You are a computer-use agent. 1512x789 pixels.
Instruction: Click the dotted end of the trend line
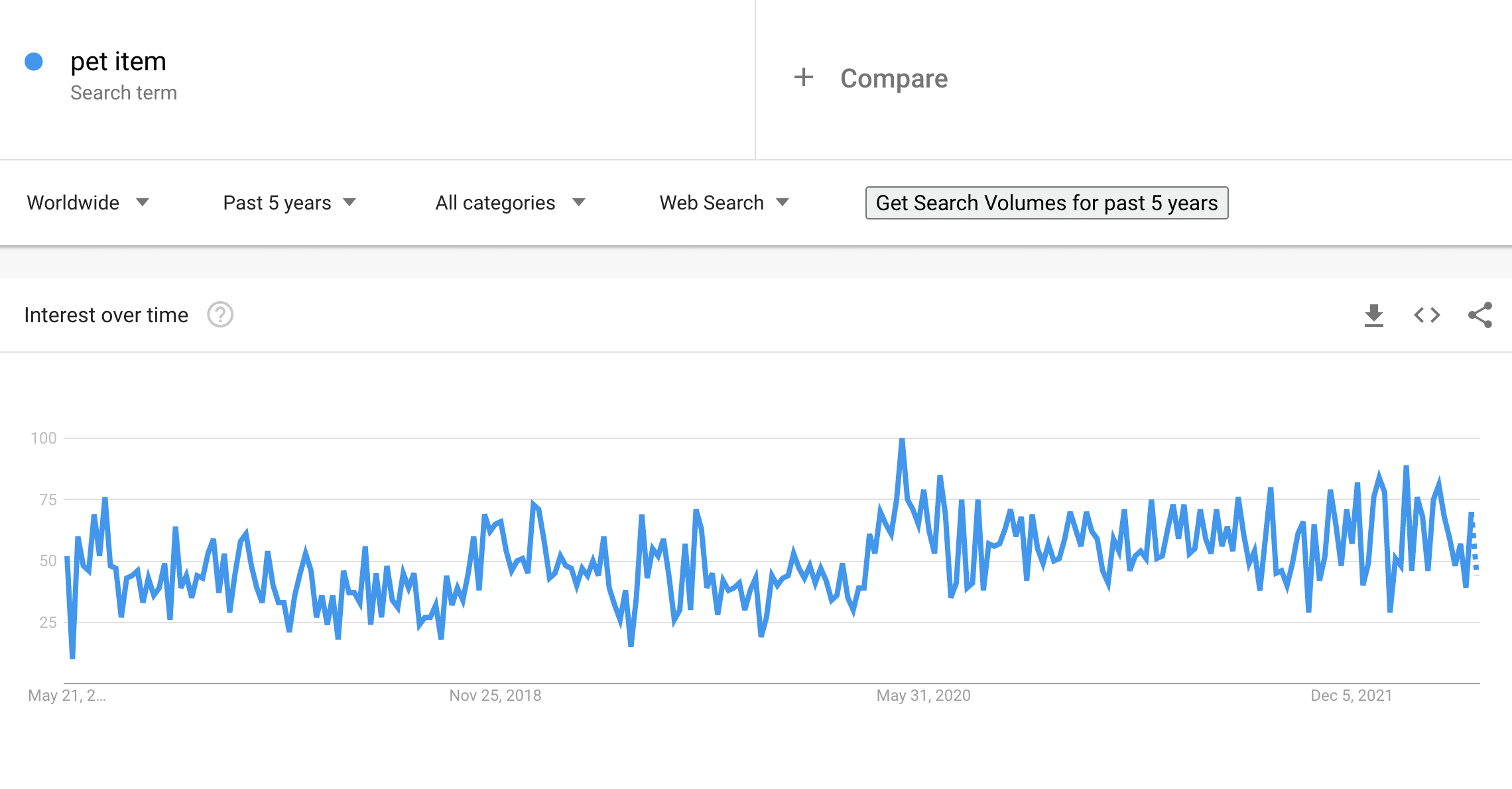point(1474,545)
